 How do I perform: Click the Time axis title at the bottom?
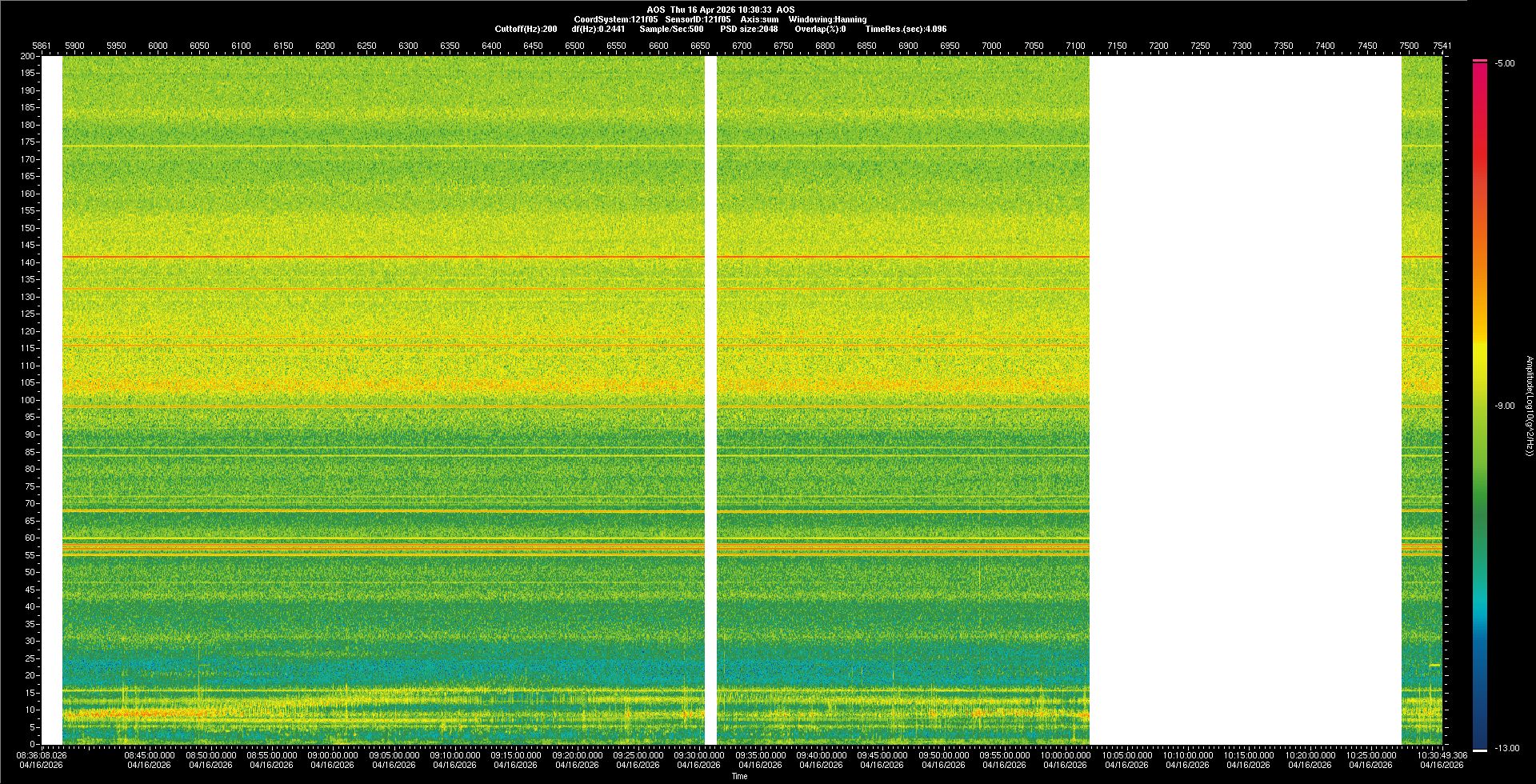[739, 776]
